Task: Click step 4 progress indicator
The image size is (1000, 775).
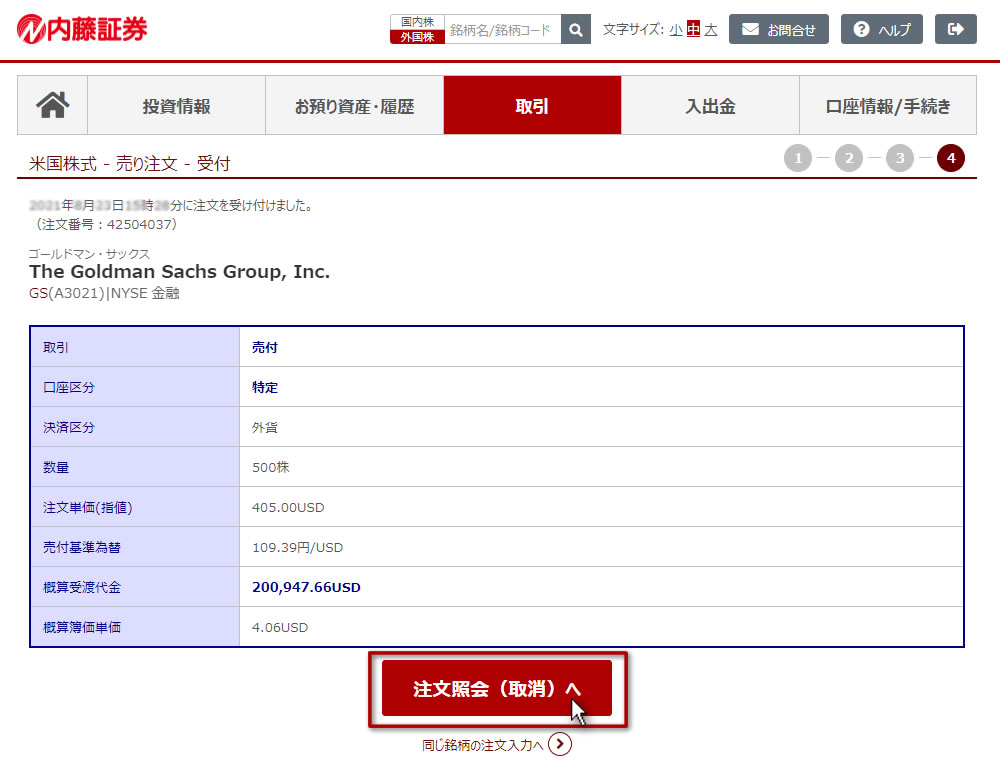Action: [951, 158]
